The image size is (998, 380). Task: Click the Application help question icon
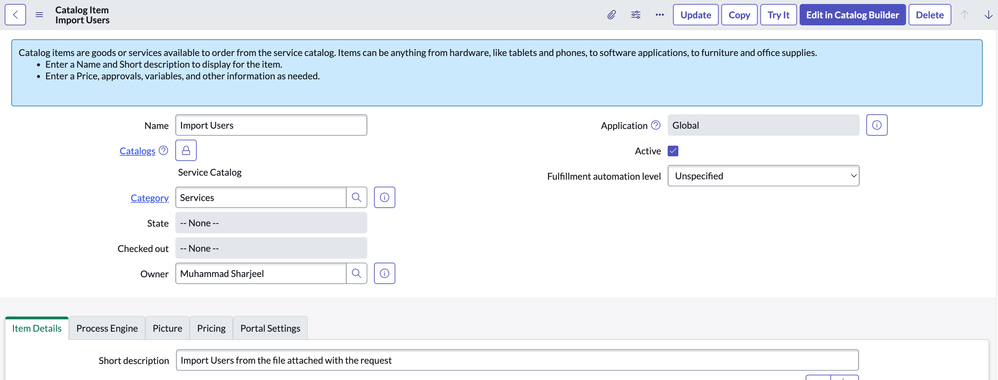click(x=656, y=125)
